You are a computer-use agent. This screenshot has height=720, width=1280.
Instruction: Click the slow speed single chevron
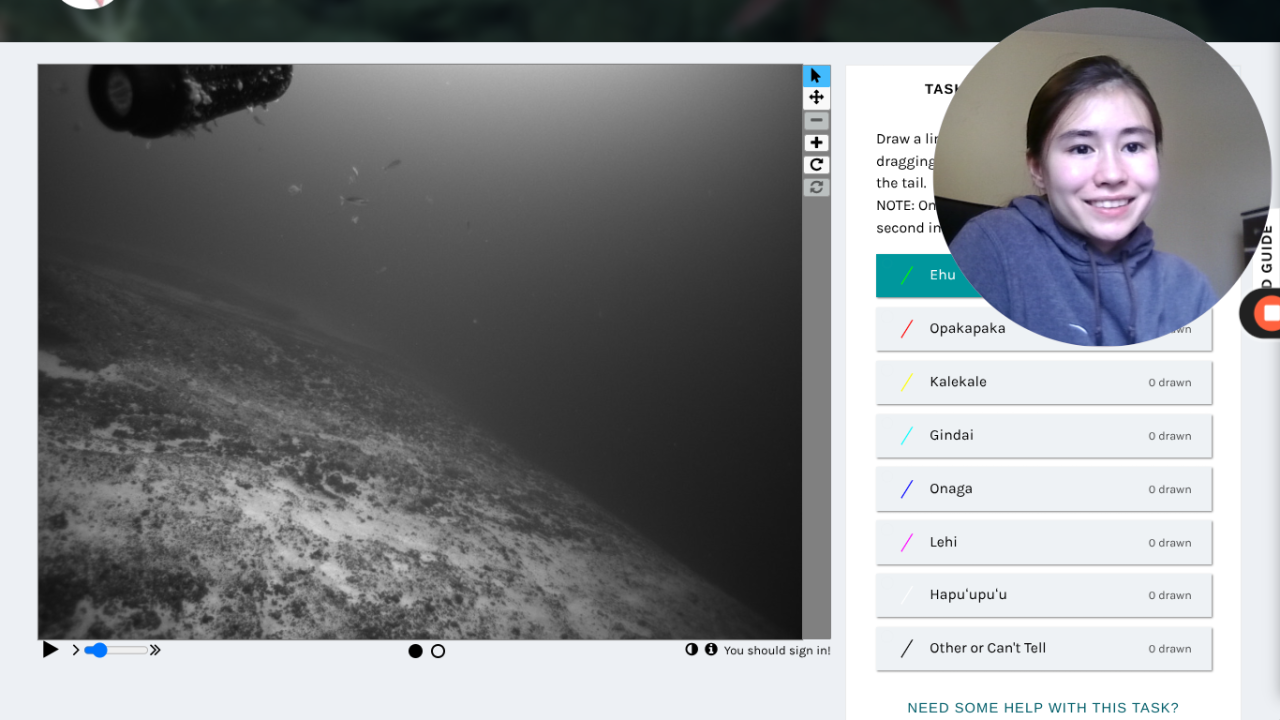[75, 650]
